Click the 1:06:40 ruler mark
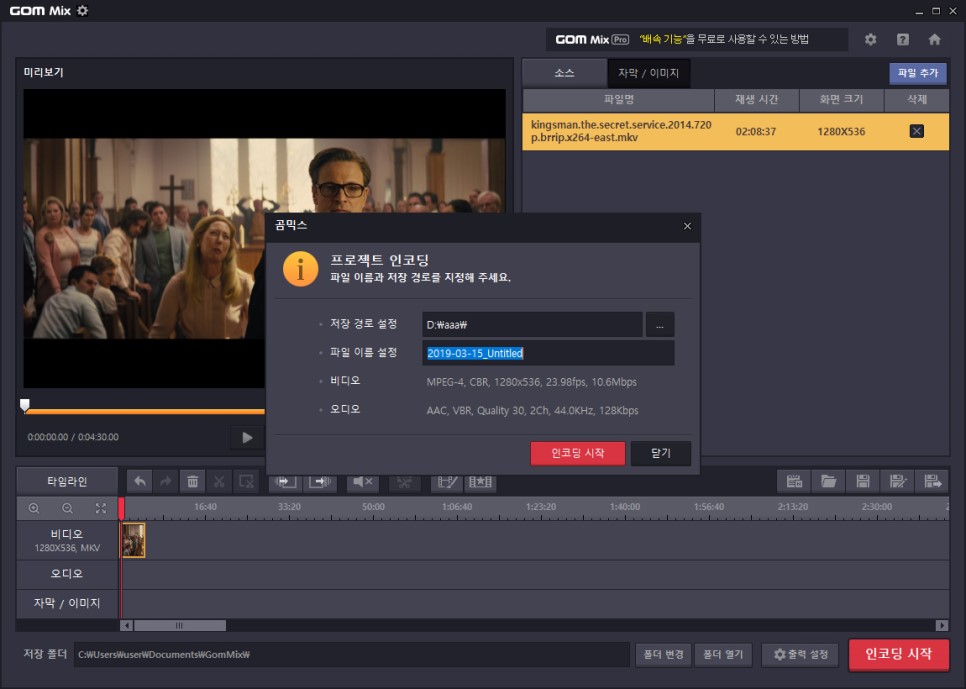 pos(457,507)
